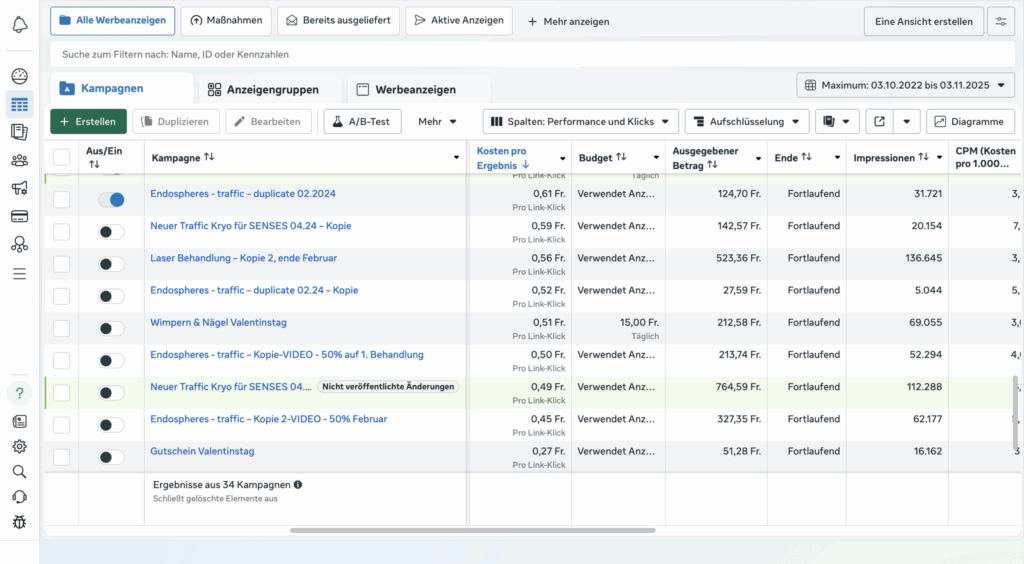Open the Spalten: Performance und Klicks dropdown
The width and height of the screenshot is (1024, 564).
pos(580,122)
